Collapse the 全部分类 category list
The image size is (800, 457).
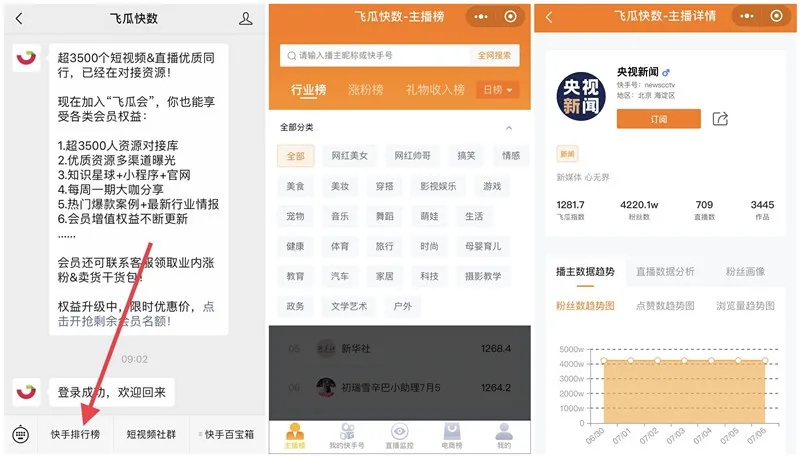click(x=509, y=128)
